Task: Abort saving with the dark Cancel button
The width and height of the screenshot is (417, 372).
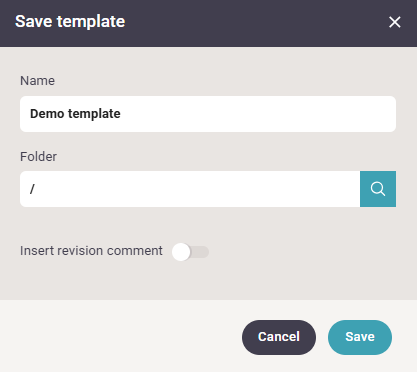Action: pos(279,337)
